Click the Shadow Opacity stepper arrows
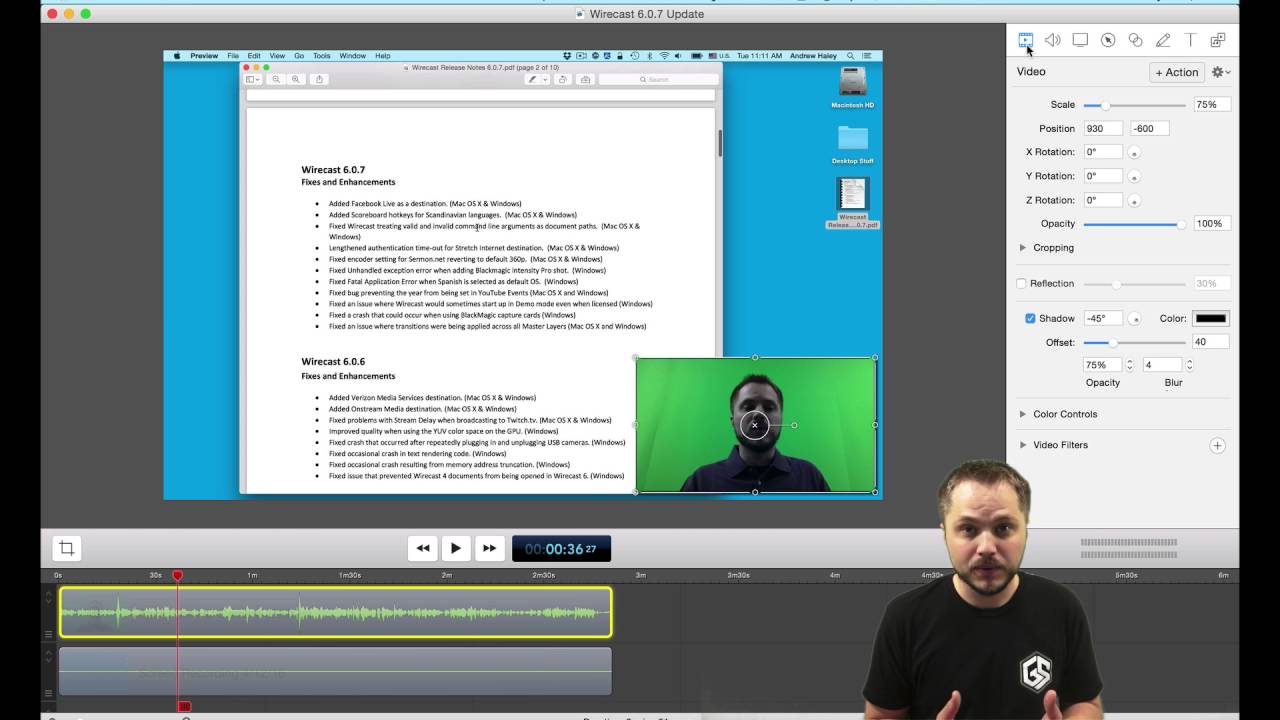 1130,365
